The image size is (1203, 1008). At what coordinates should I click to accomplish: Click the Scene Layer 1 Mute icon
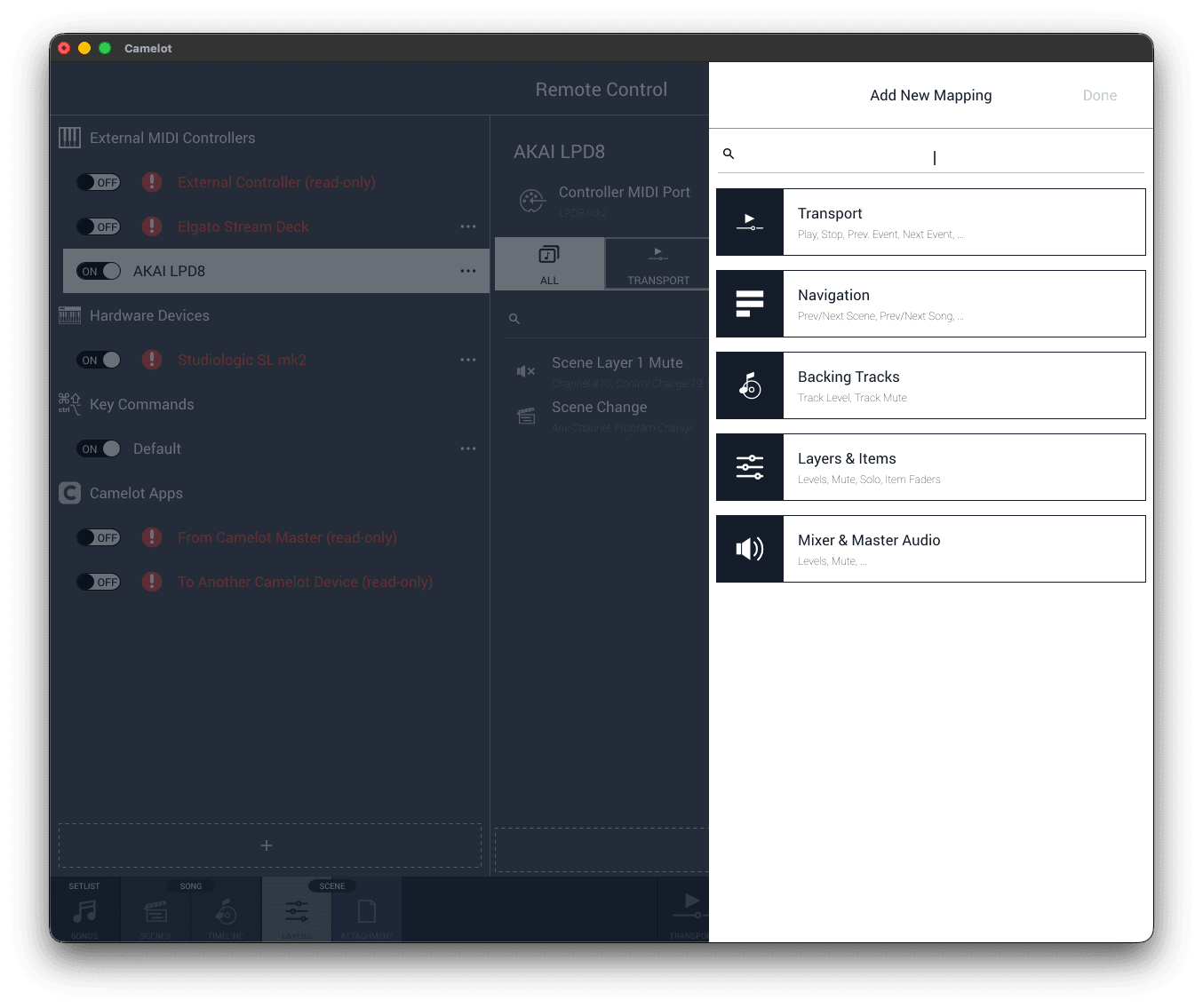pos(526,371)
